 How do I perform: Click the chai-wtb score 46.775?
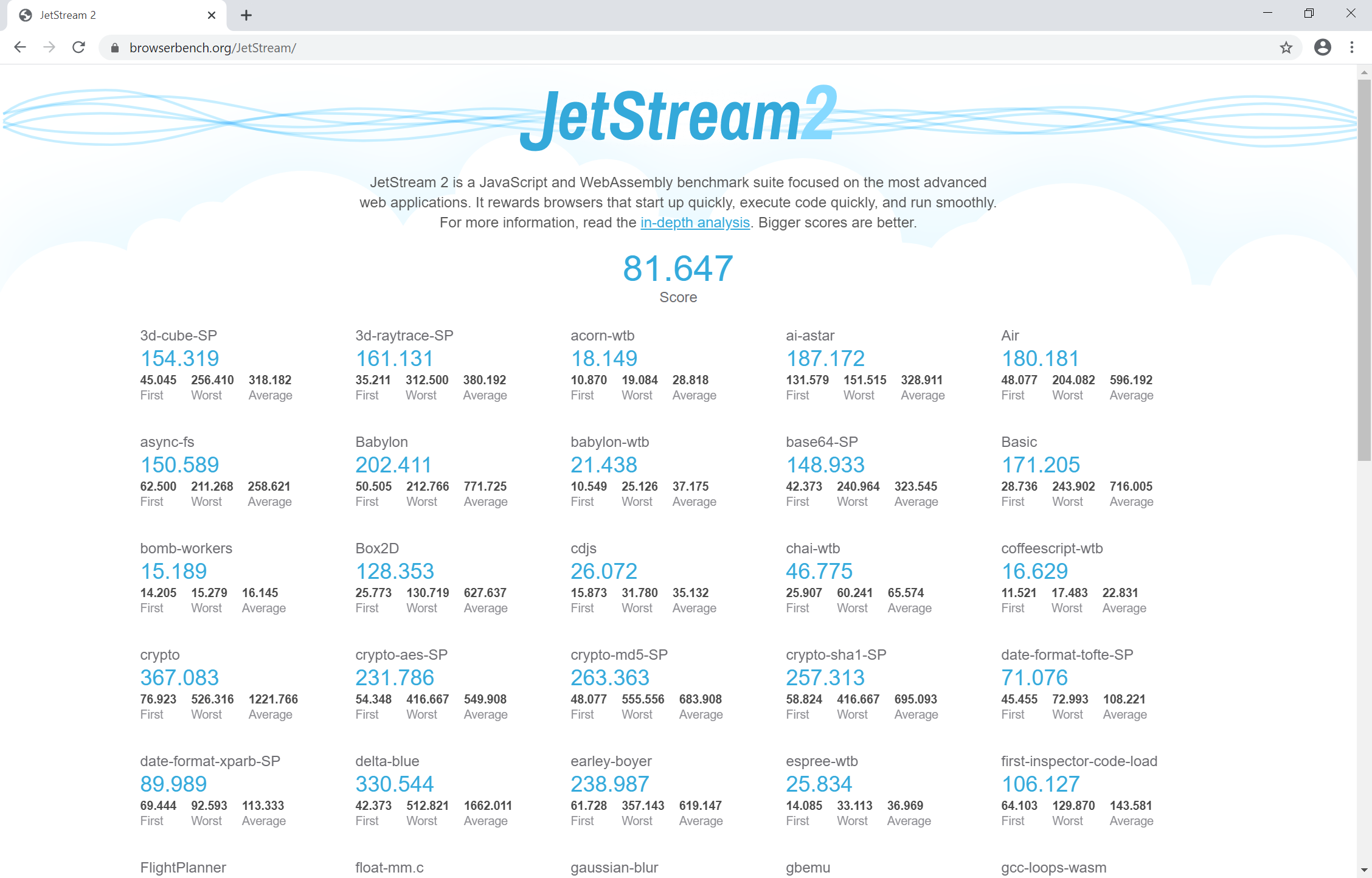tap(819, 572)
